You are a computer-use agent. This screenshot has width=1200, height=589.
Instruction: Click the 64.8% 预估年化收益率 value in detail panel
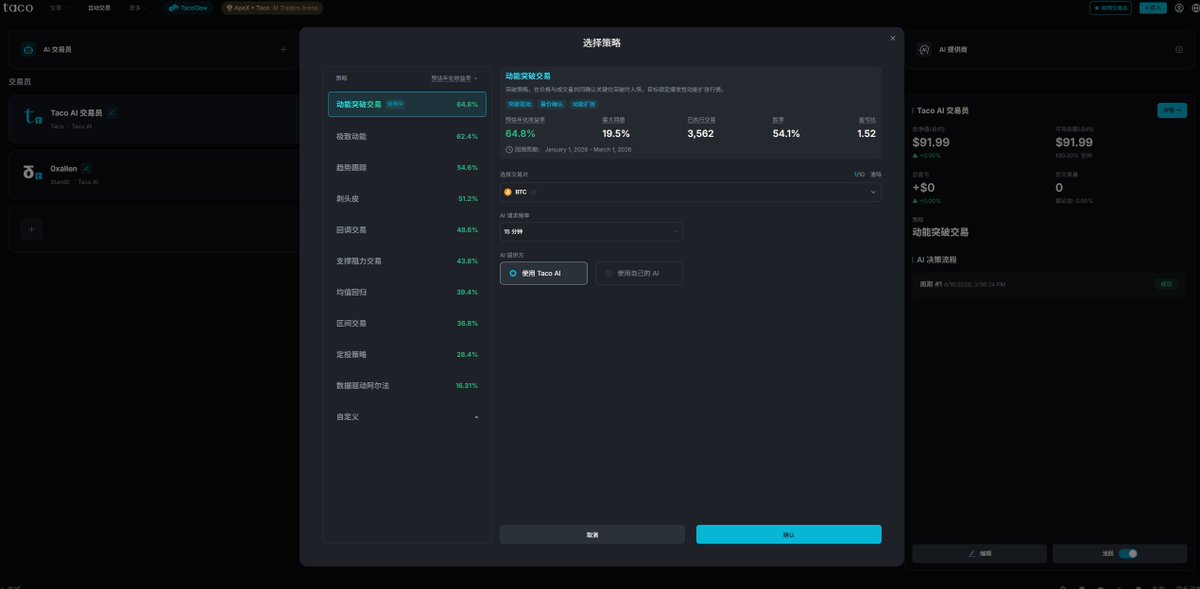pyautogui.click(x=521, y=133)
